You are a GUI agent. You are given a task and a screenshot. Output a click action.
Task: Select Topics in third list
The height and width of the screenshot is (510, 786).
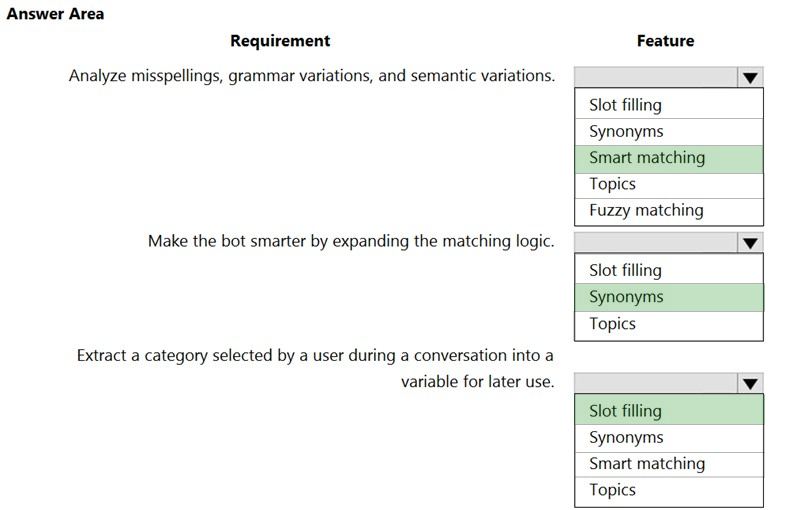pyautogui.click(x=669, y=491)
